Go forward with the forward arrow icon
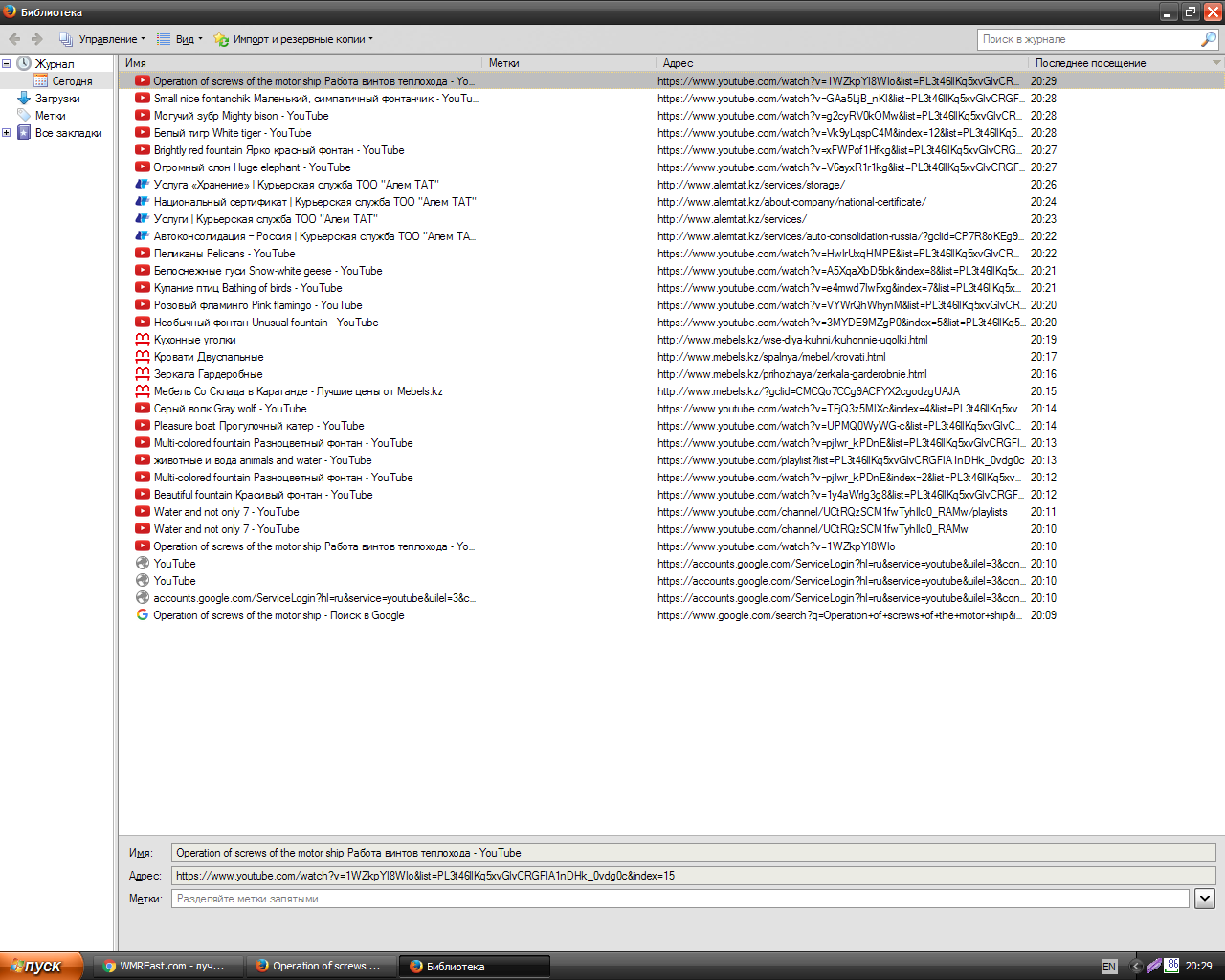 click(x=37, y=39)
